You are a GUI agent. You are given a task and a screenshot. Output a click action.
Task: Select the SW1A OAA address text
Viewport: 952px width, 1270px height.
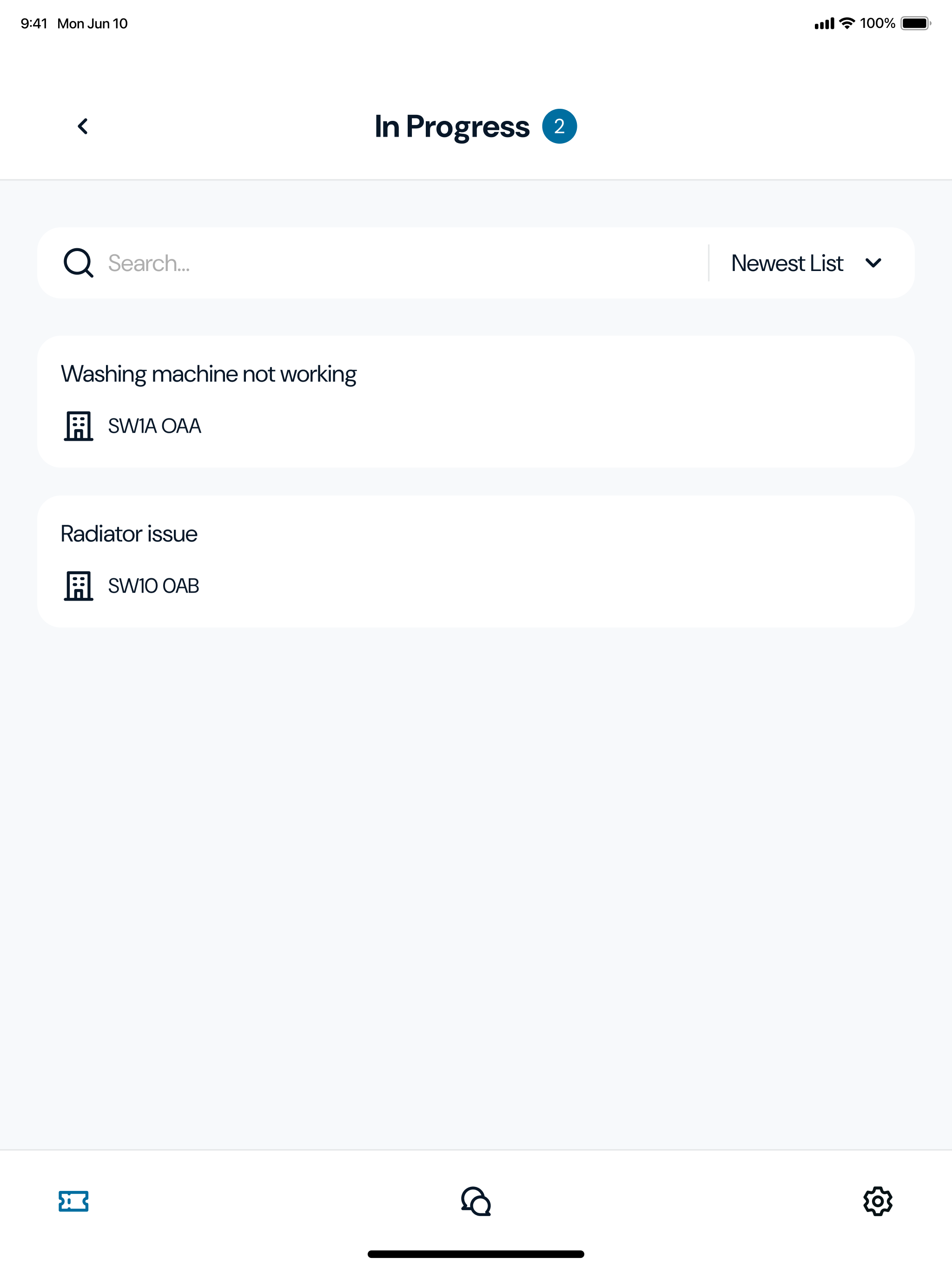pyautogui.click(x=154, y=426)
